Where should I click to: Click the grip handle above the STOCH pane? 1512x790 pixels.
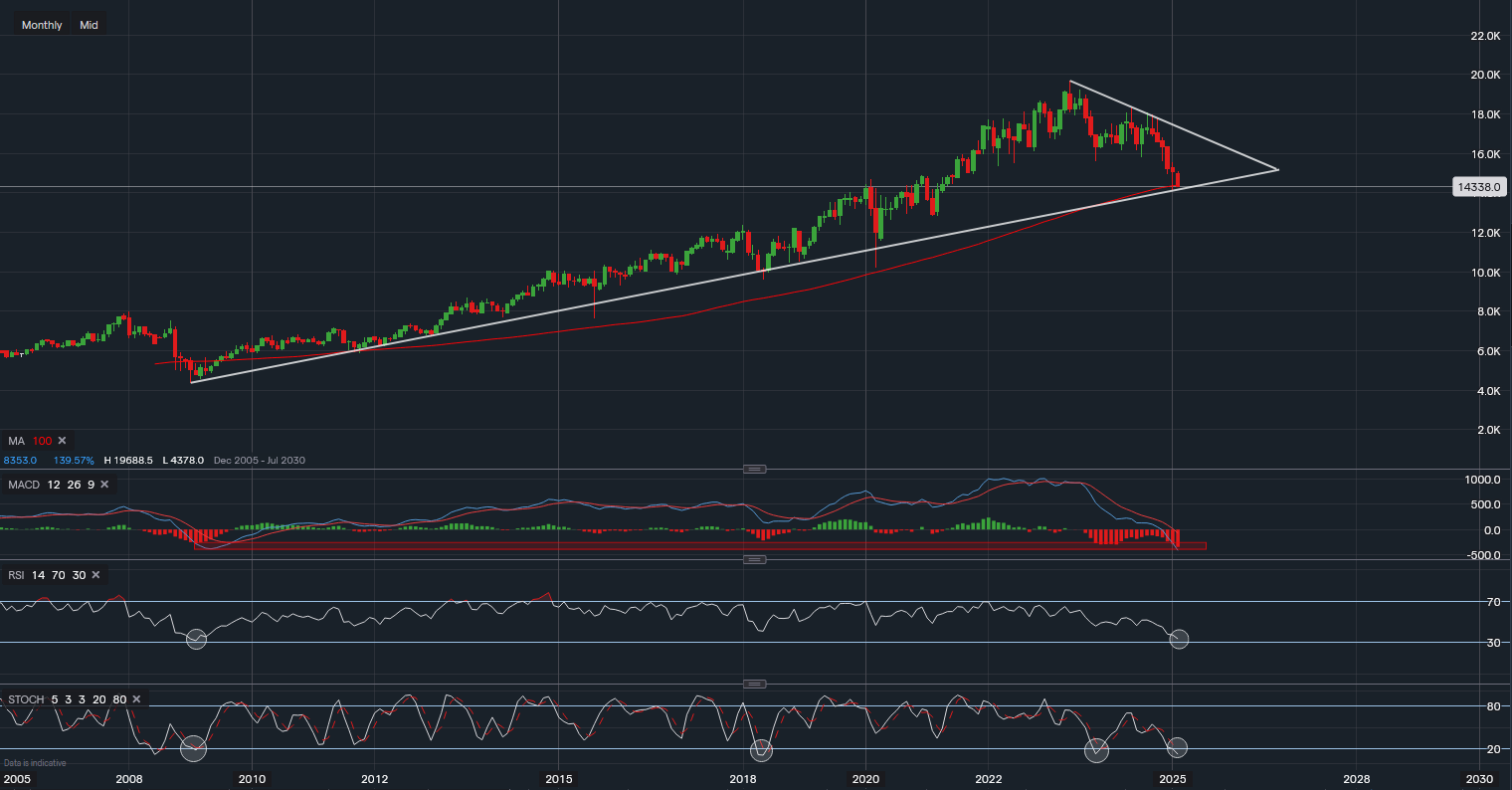[x=756, y=685]
